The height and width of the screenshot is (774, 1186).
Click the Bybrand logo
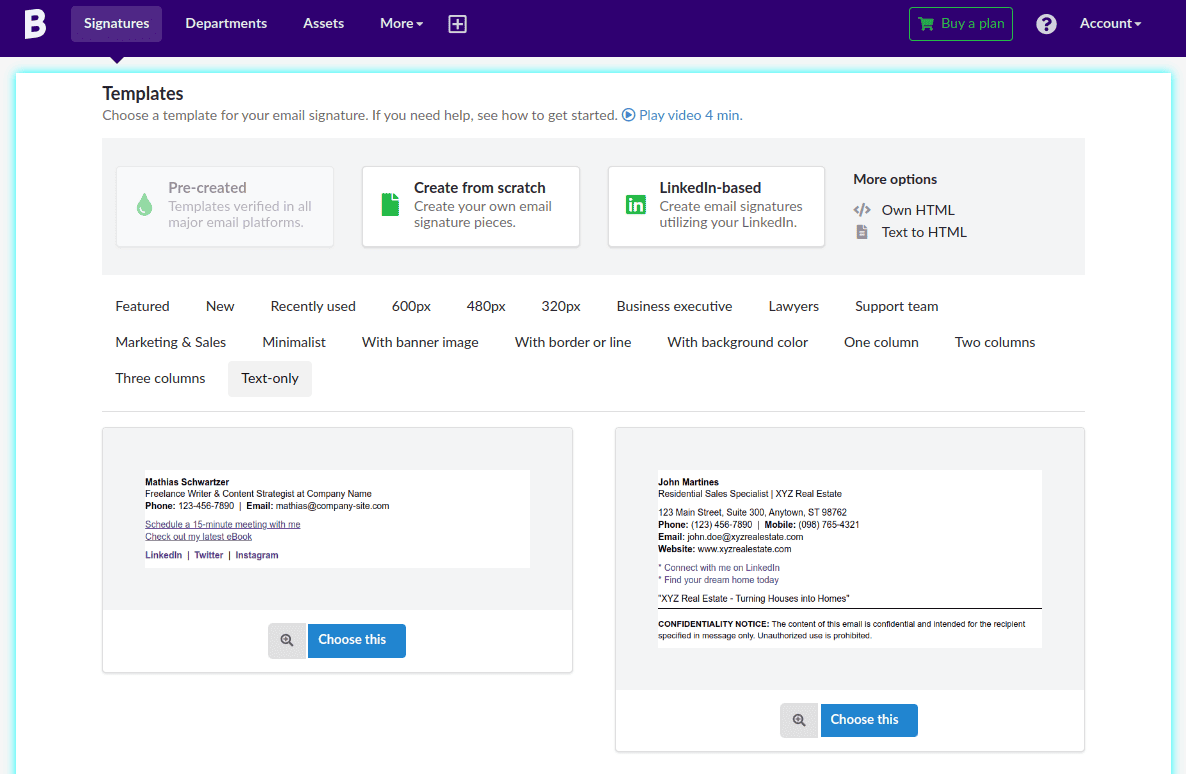[34, 23]
